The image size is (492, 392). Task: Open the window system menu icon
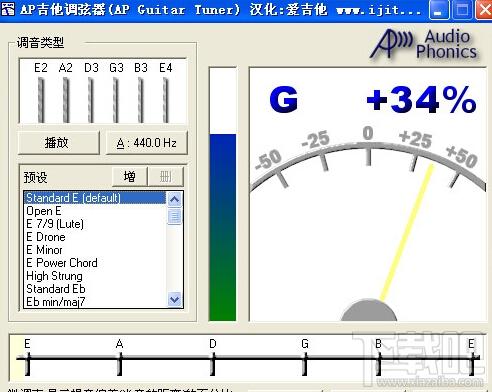tap(8, 9)
